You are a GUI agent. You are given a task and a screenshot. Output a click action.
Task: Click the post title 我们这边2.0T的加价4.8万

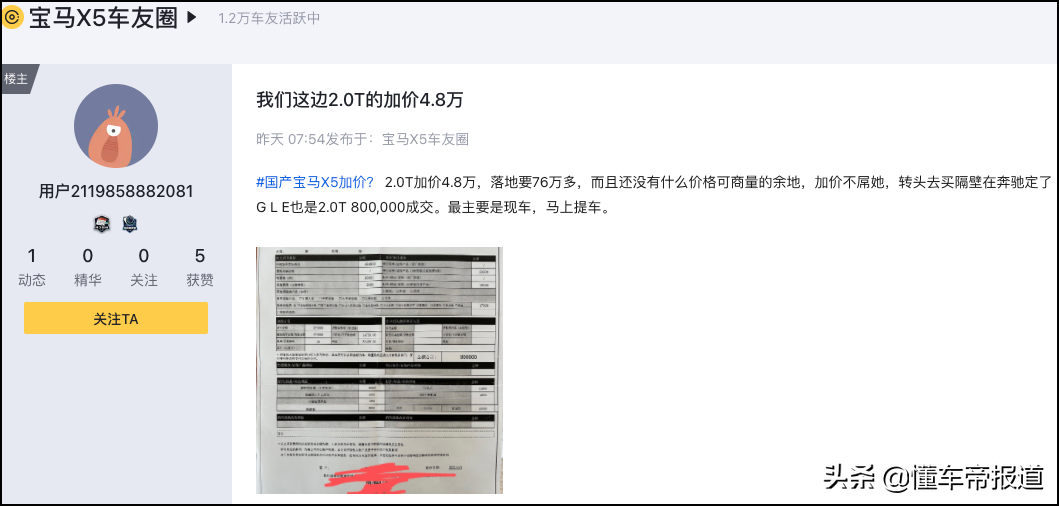(360, 100)
